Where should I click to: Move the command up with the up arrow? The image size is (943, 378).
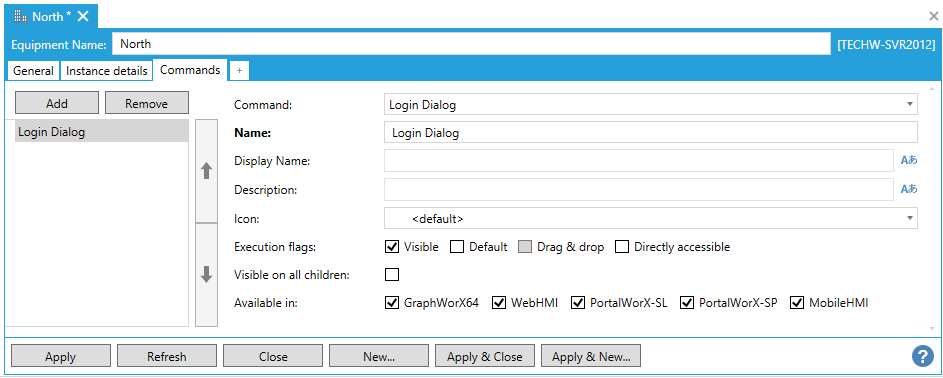[x=206, y=171]
